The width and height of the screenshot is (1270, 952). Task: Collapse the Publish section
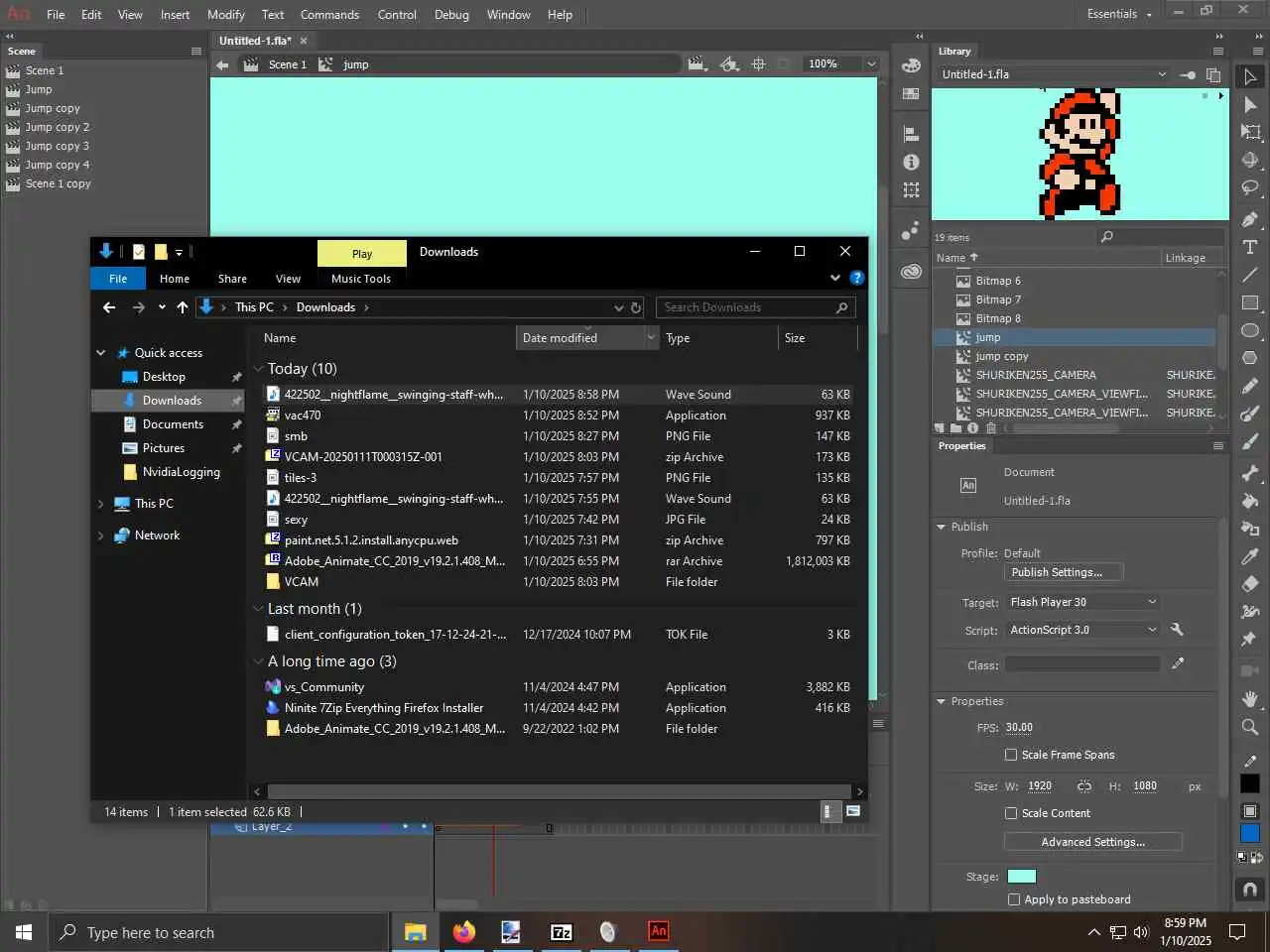tap(941, 527)
